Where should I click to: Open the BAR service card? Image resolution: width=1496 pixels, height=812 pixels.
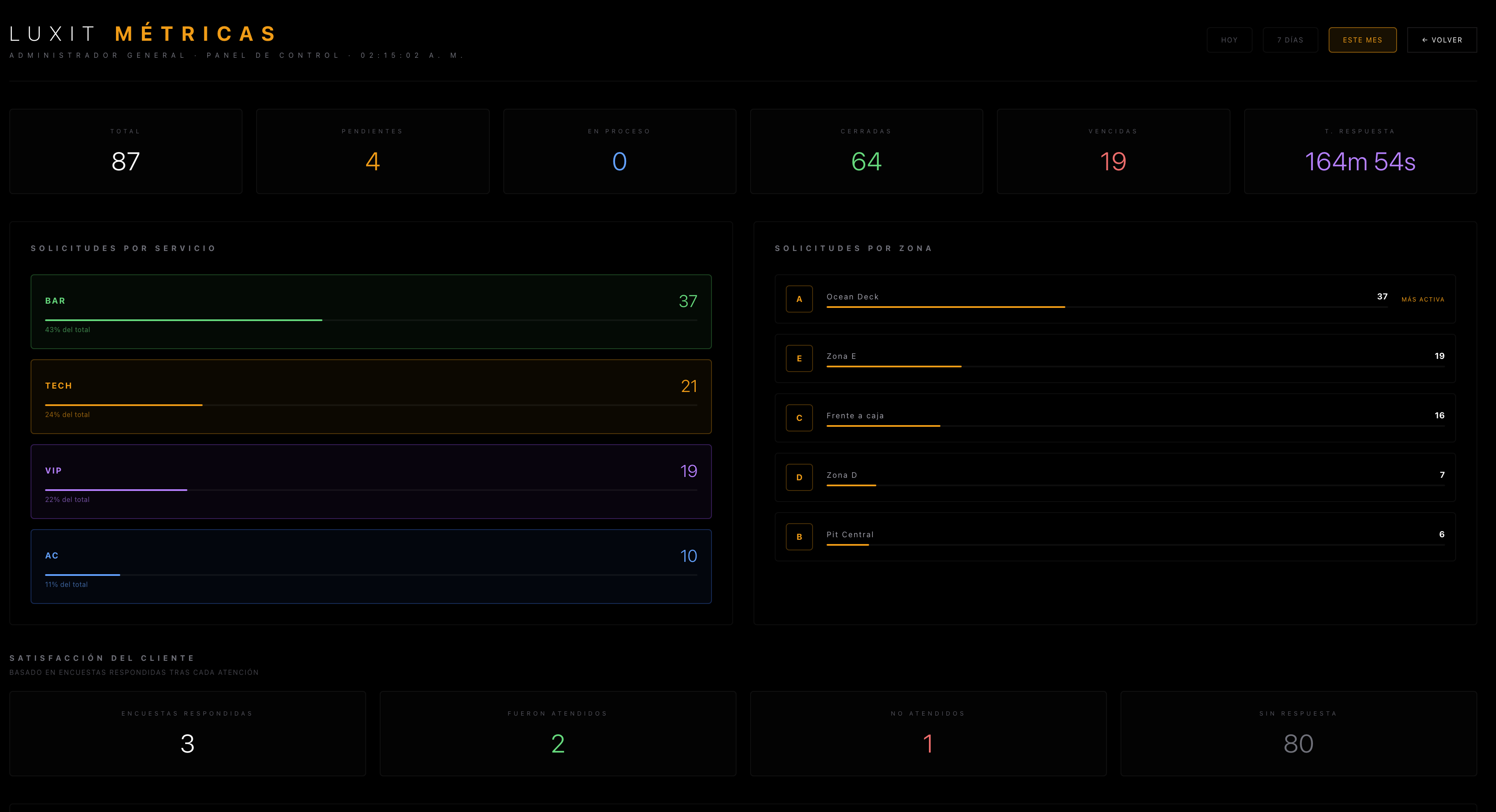(x=371, y=312)
